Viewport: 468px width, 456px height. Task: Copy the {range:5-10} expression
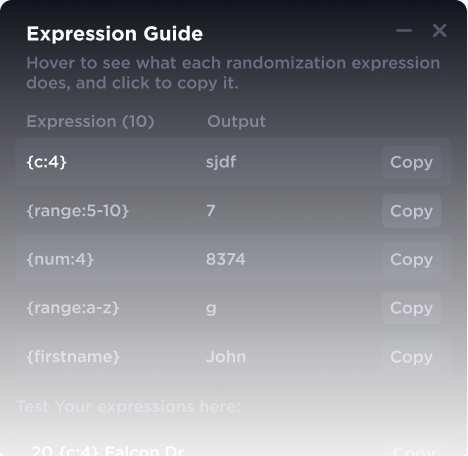point(411,211)
